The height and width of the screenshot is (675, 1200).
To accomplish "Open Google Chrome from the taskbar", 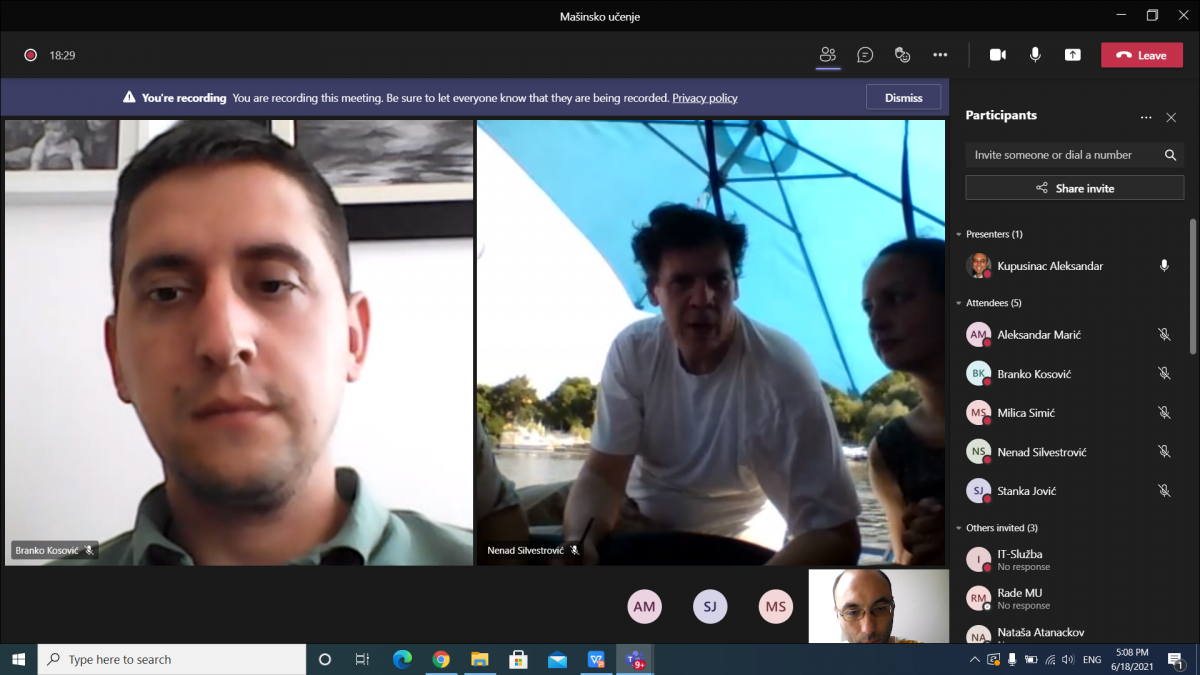I will click(441, 659).
